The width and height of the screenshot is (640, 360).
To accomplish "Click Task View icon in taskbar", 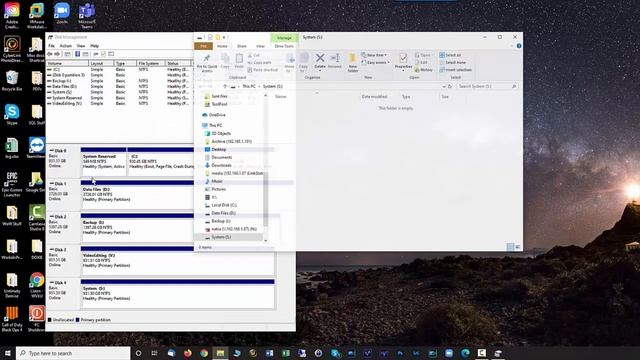I will point(154,353).
